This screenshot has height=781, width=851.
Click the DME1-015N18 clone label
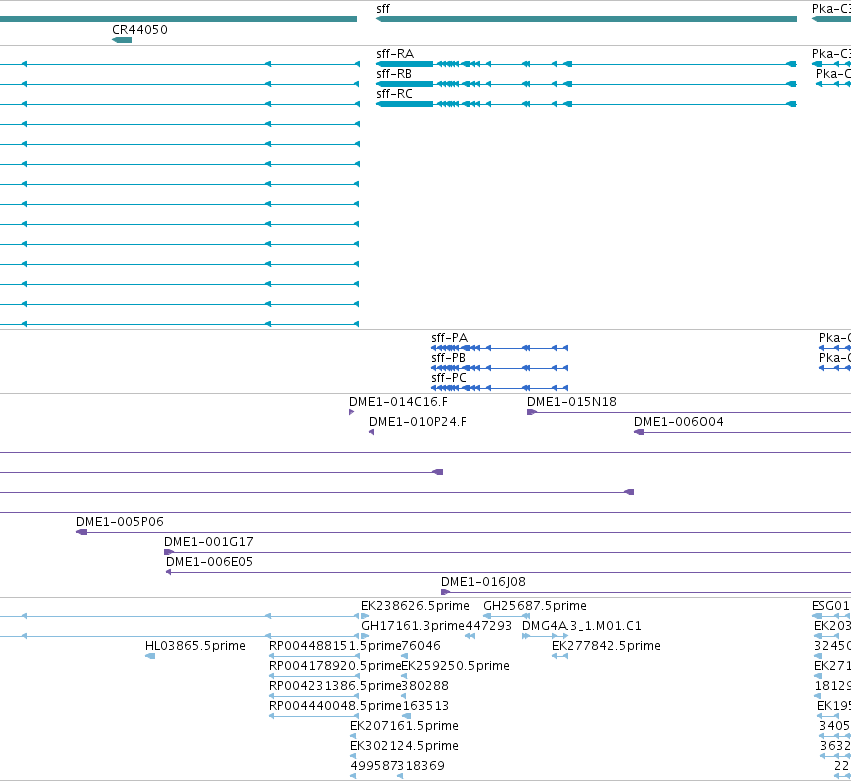coord(571,402)
